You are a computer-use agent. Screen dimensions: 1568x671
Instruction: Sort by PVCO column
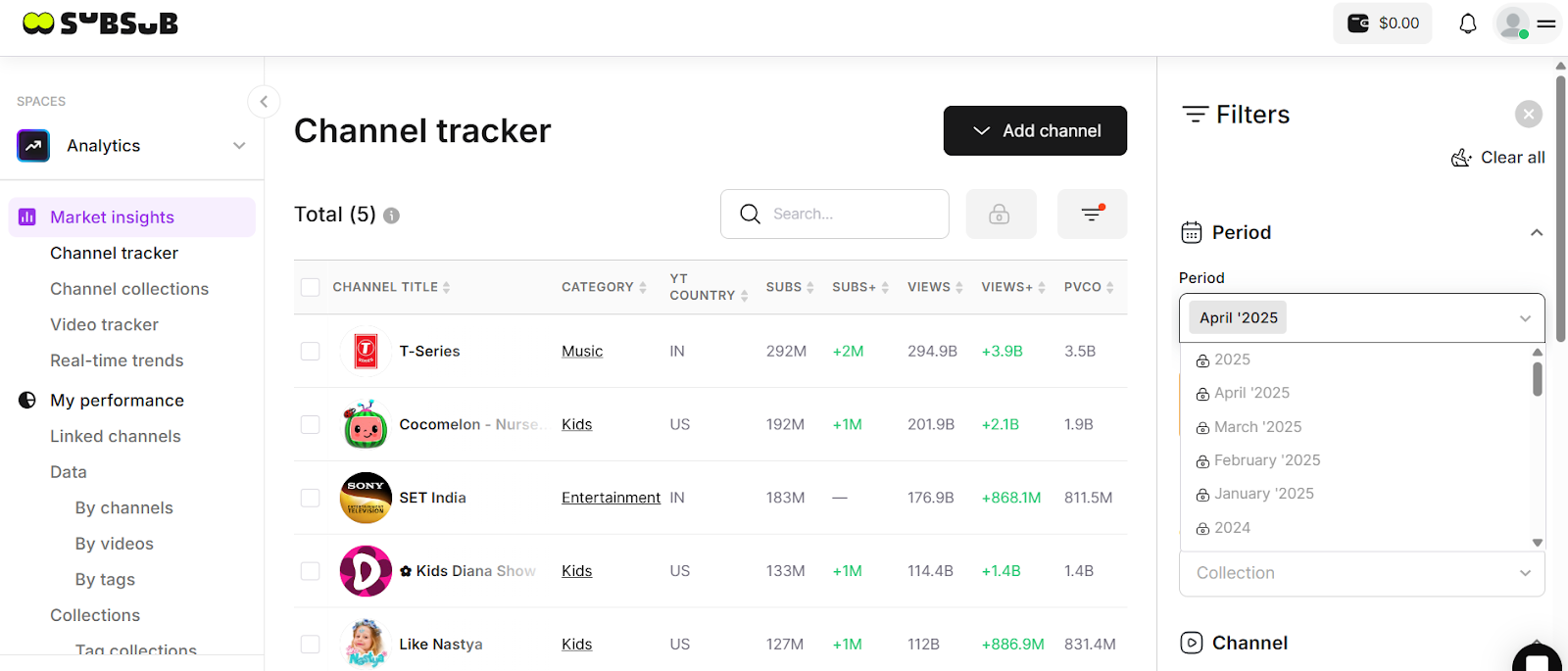click(x=1089, y=287)
